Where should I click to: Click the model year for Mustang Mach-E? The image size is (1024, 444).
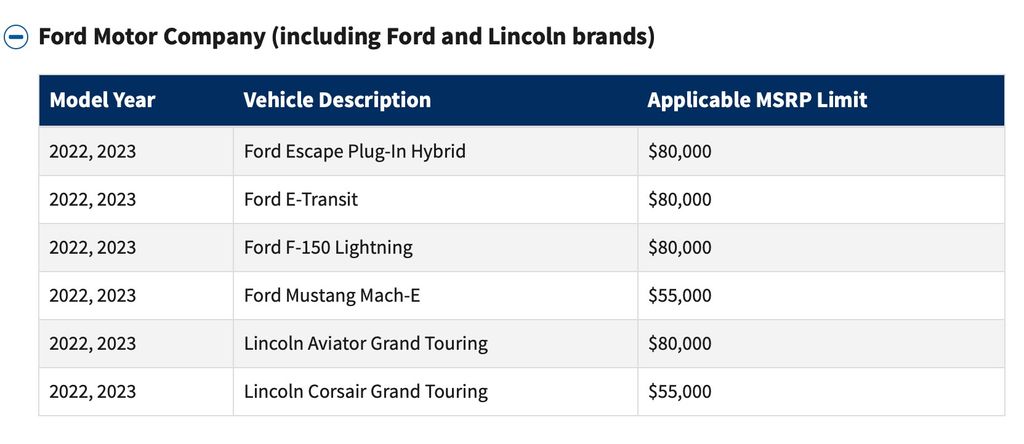pyautogui.click(x=93, y=296)
